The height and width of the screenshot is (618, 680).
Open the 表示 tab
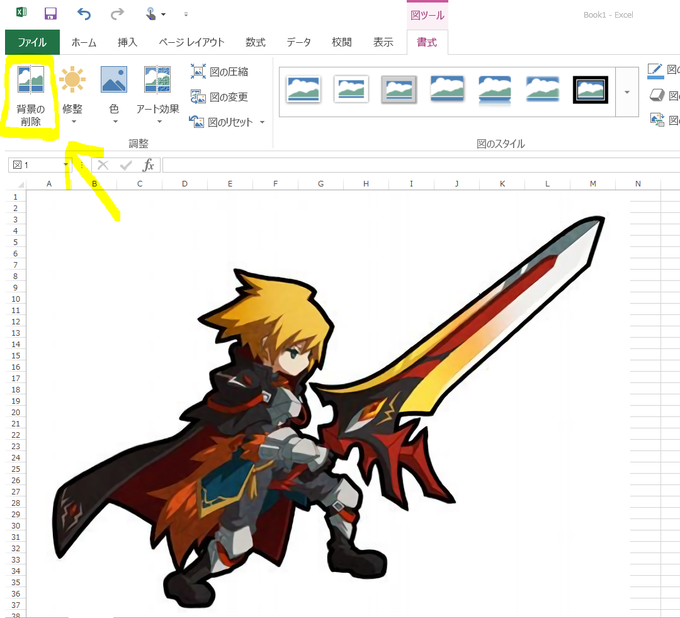[x=383, y=42]
